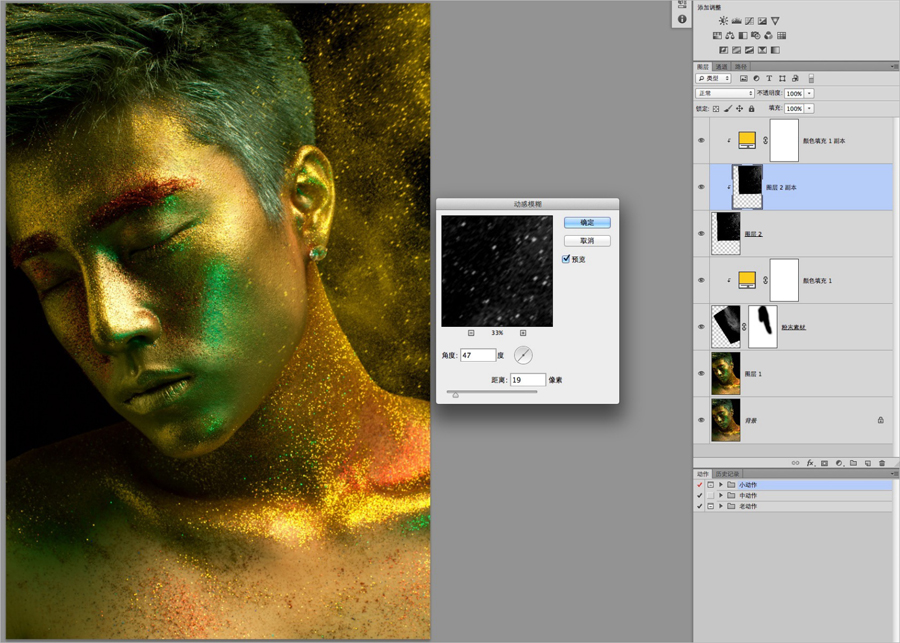Open the layer filter type dropdown
Screen dimensions: 900x643
[x=713, y=78]
